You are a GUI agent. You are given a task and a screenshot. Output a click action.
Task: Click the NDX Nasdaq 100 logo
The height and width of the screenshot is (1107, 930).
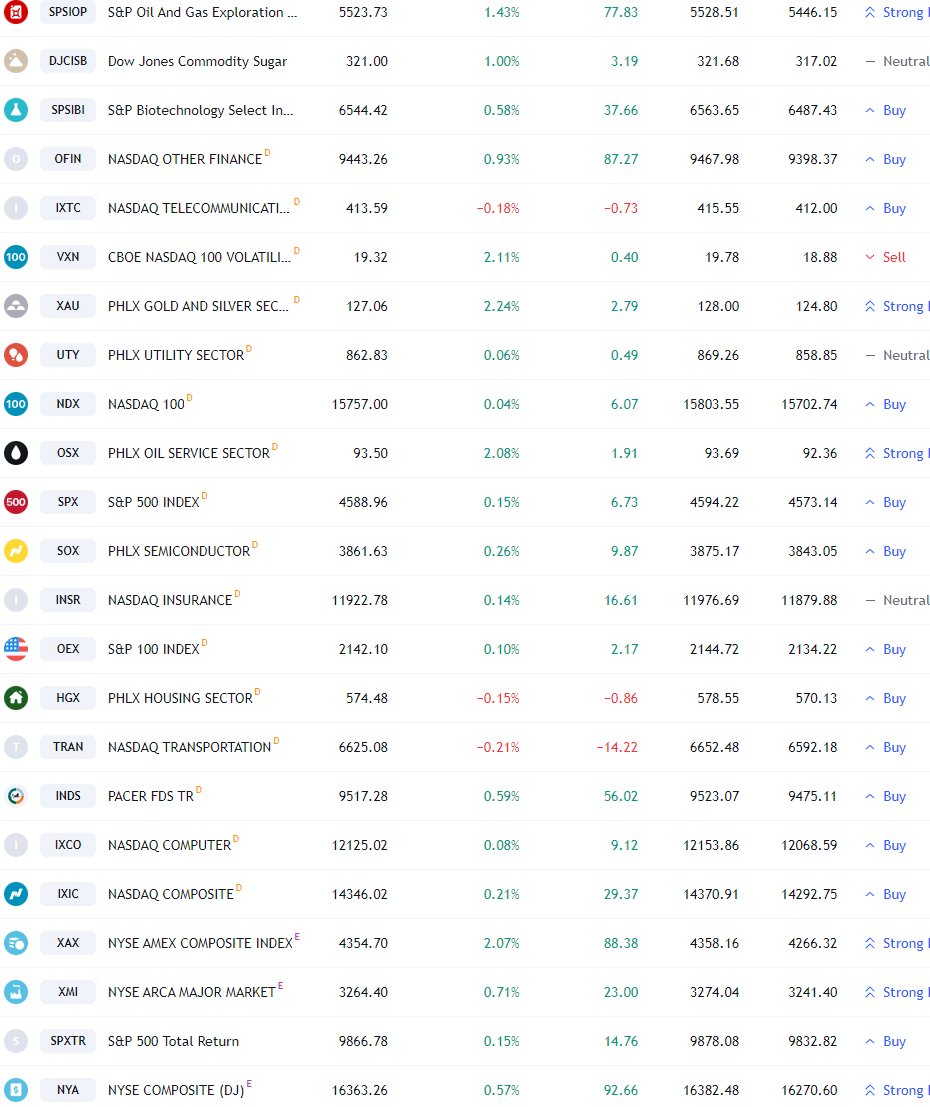click(16, 404)
